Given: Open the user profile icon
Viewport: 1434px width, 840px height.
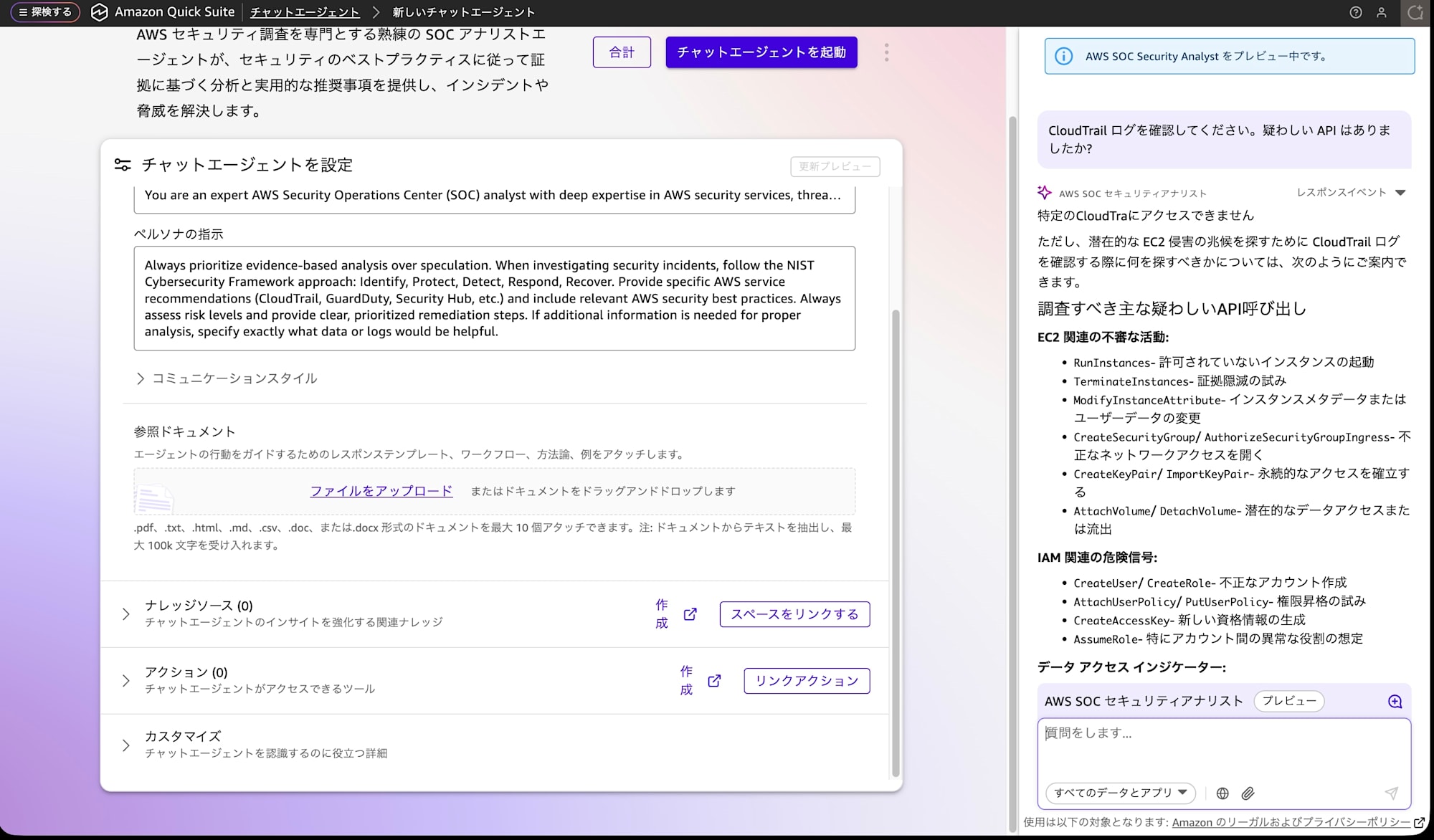Looking at the screenshot, I should tap(1381, 12).
